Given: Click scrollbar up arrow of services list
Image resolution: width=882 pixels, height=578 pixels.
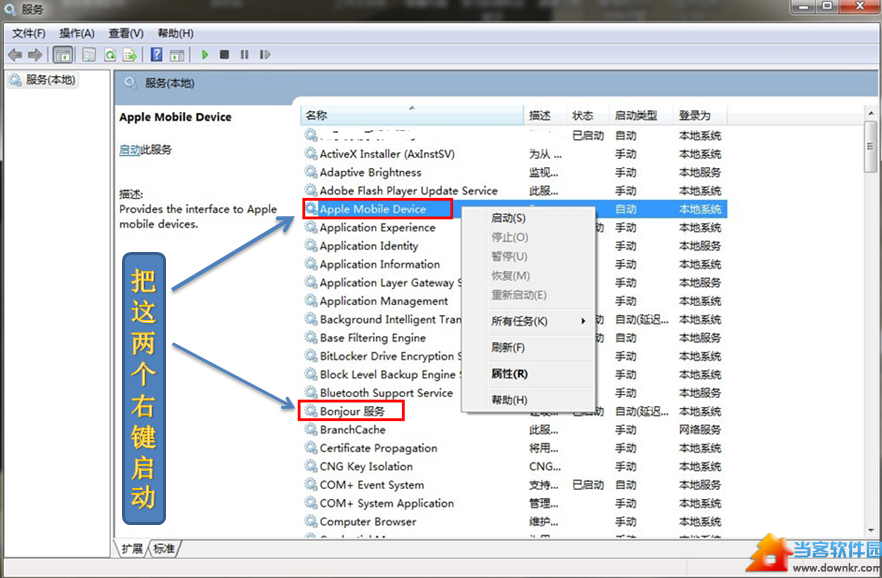Looking at the screenshot, I should (871, 114).
